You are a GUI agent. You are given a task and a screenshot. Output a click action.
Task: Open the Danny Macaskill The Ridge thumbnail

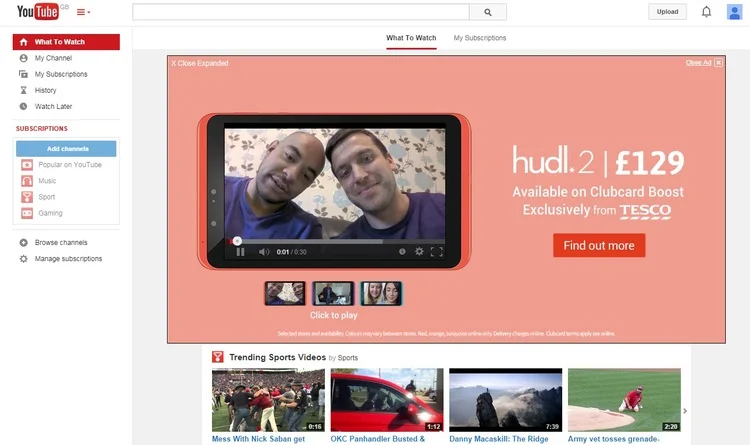pyautogui.click(x=506, y=400)
